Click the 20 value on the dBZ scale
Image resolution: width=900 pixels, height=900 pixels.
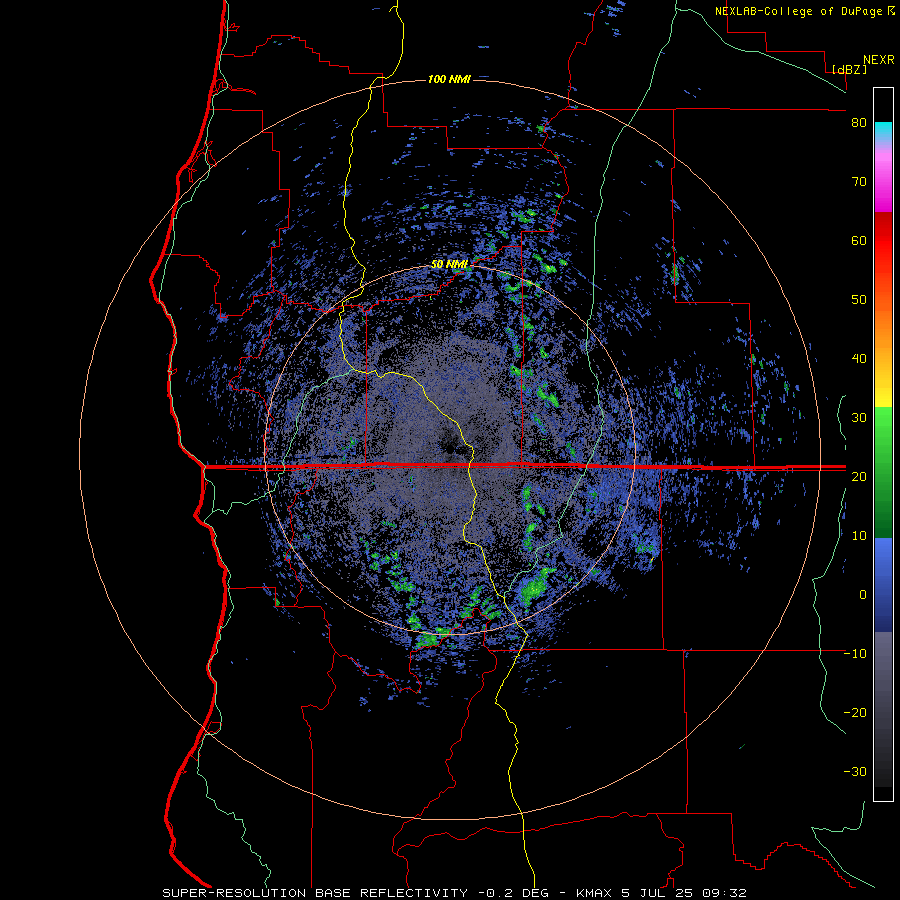click(x=859, y=476)
